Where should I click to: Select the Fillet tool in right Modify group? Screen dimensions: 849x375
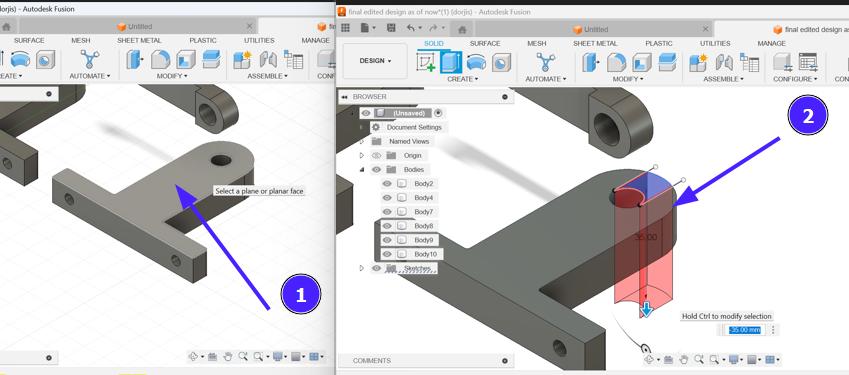pos(616,62)
